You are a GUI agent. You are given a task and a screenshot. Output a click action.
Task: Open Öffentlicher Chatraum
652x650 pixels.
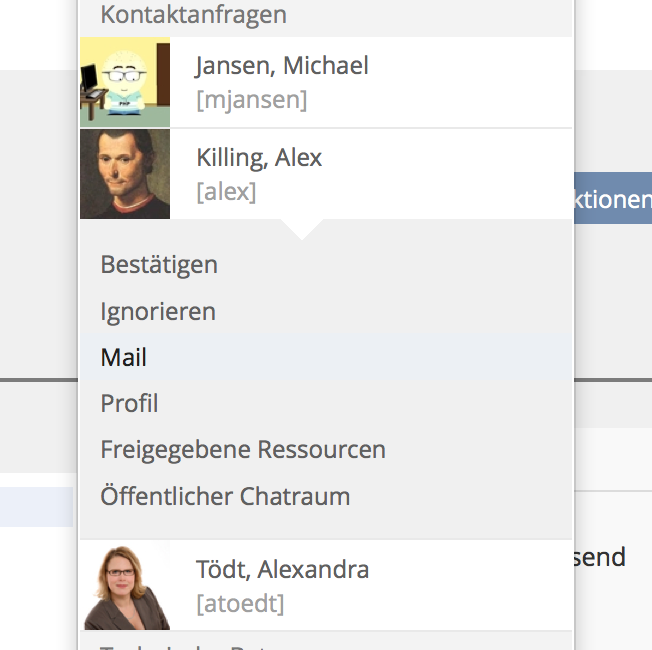(225, 495)
